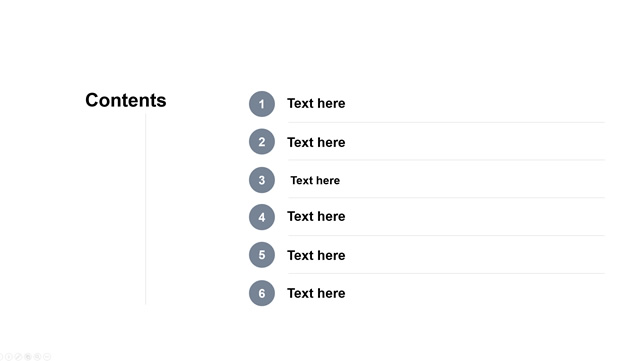Click "Text here" beside number 6
Screen dimensions: 635x361
click(x=316, y=293)
